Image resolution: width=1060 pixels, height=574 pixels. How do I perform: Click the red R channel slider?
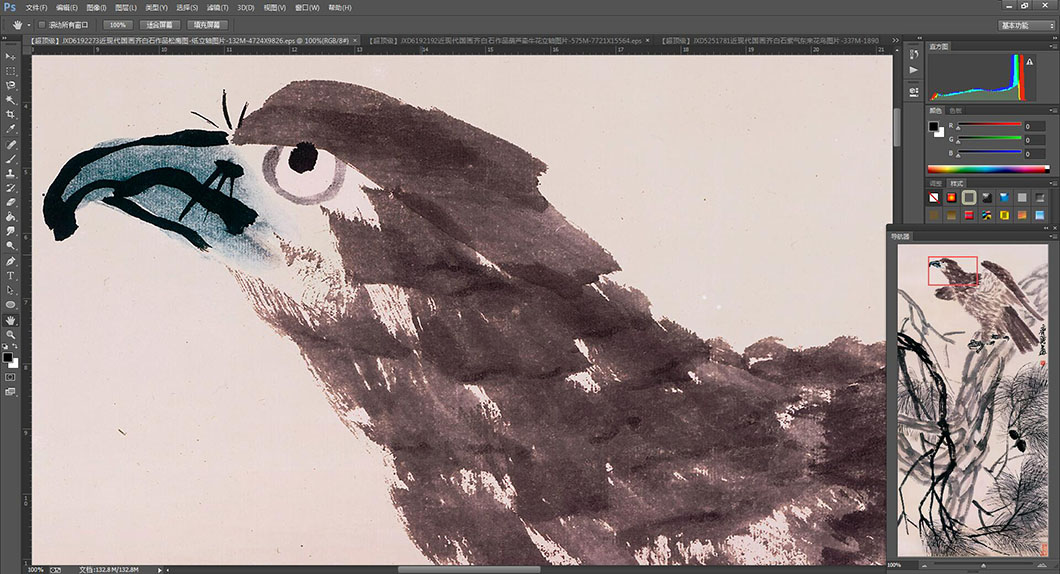989,124
